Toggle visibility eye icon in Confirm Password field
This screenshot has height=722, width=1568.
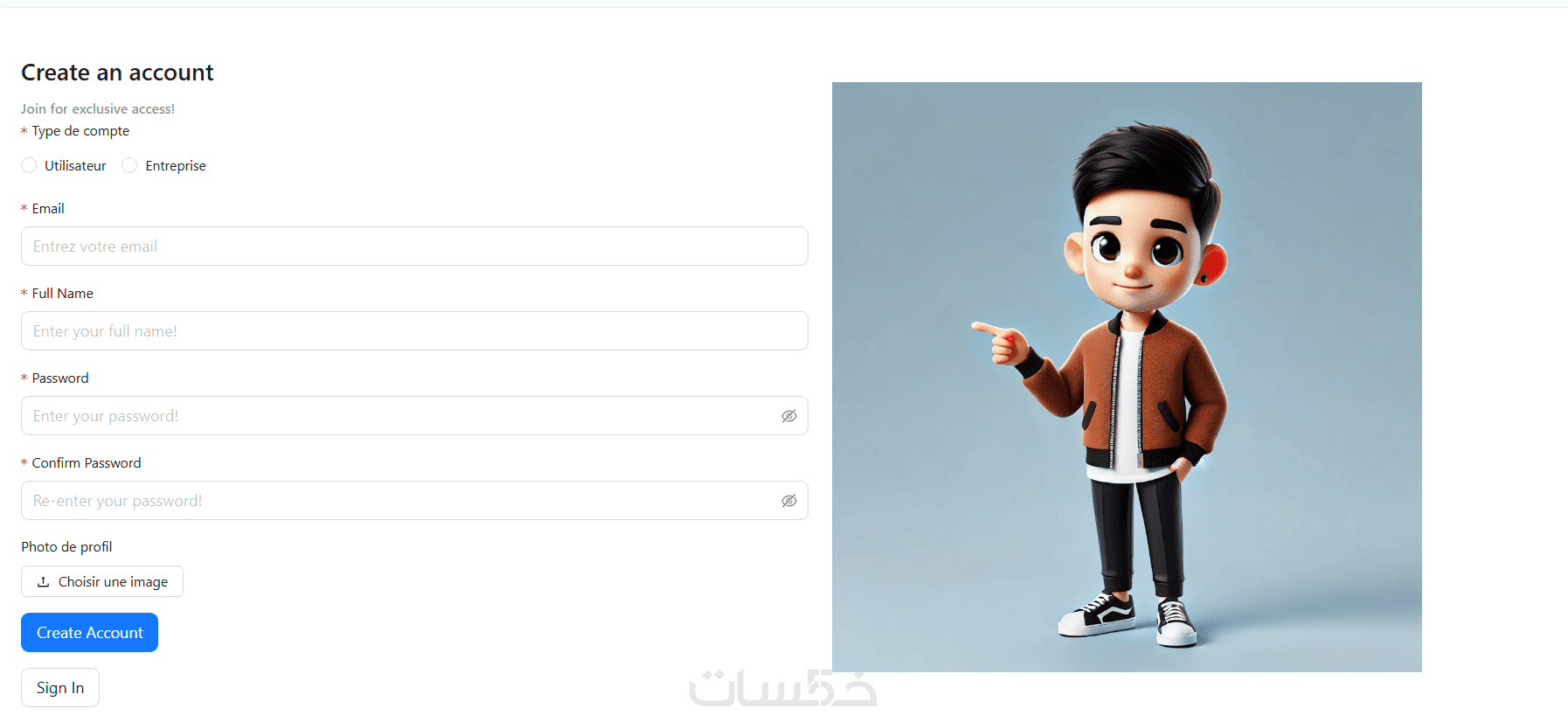pyautogui.click(x=789, y=501)
